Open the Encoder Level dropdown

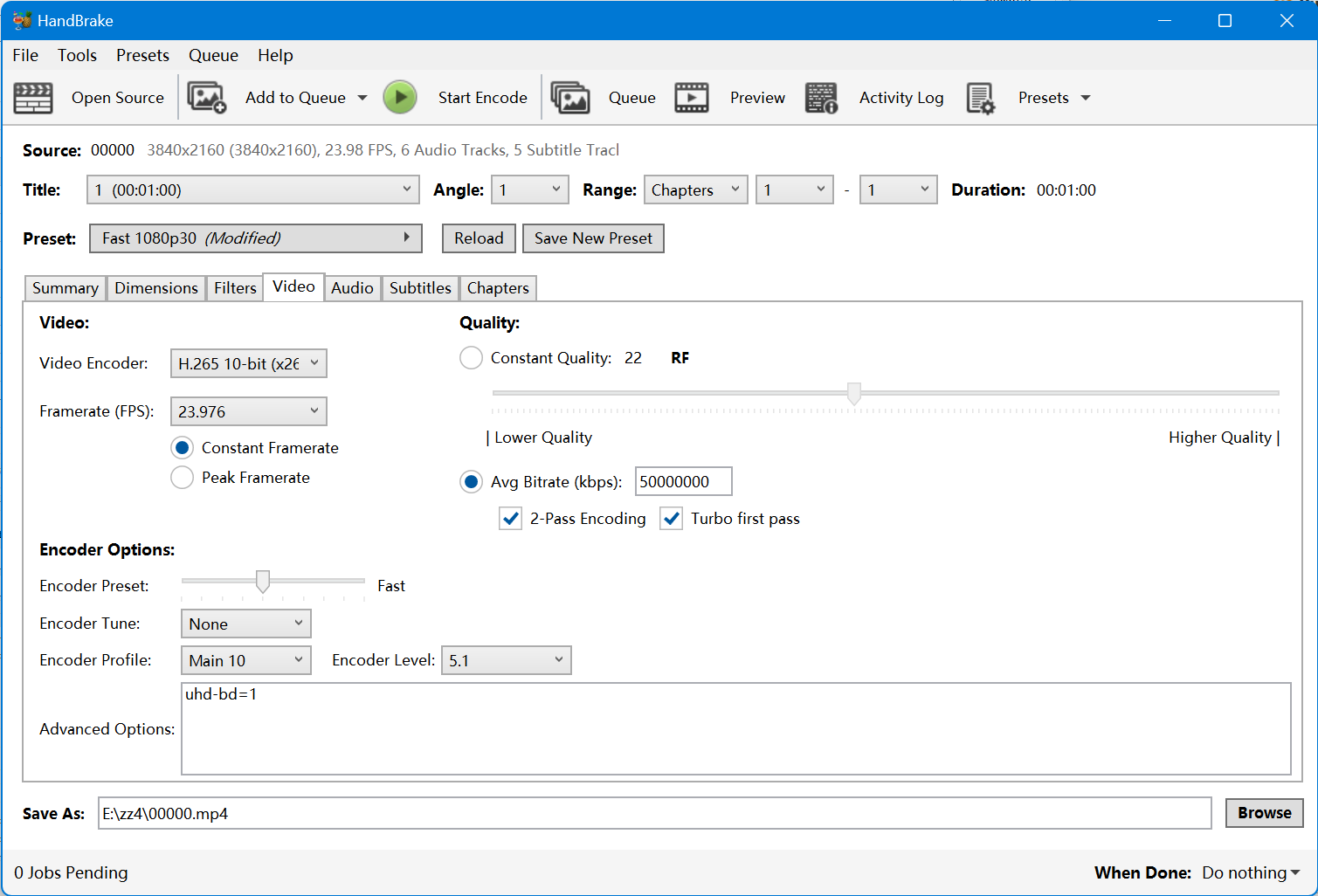507,660
